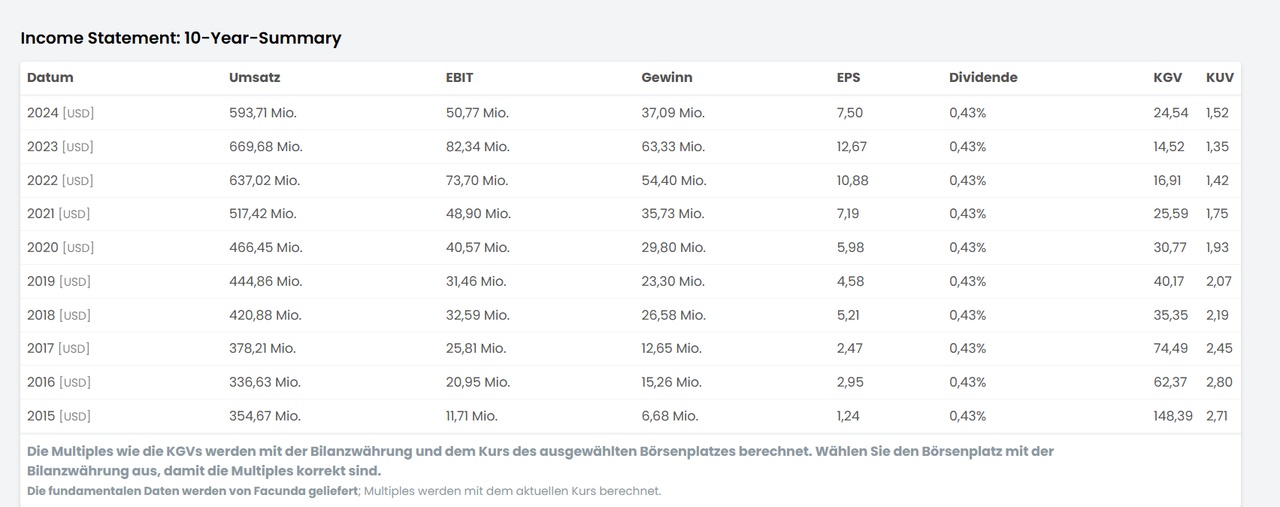Image resolution: width=1280 pixels, height=507 pixels.
Task: Click the 2022 EBIT value 73,70 Mio.
Action: (x=477, y=181)
